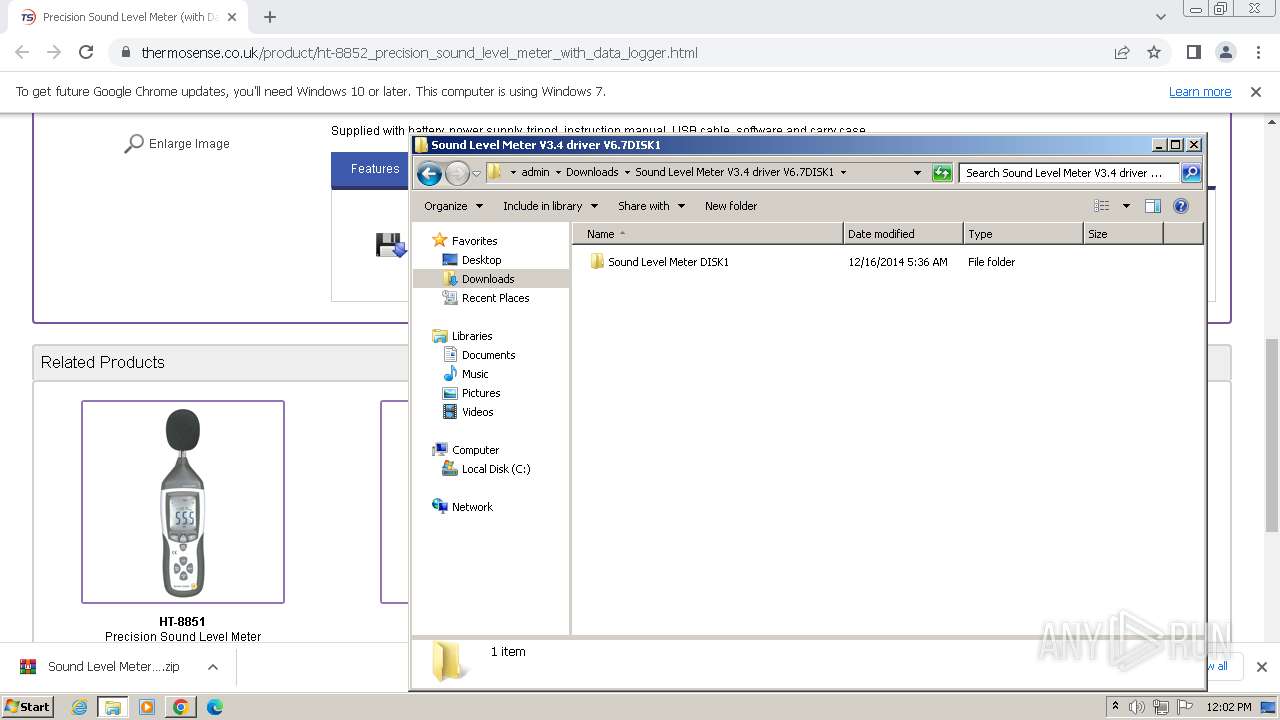Select Libraries in the navigation pane

463,336
